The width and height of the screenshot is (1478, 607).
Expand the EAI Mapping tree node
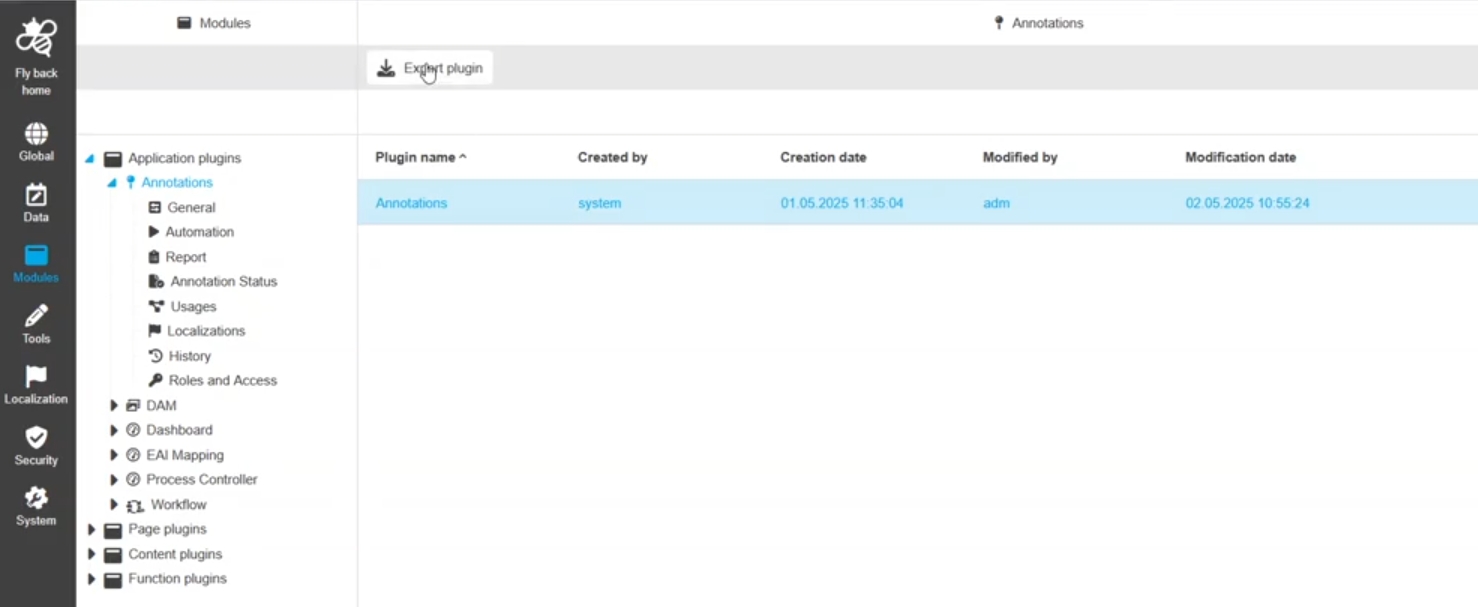coord(114,455)
